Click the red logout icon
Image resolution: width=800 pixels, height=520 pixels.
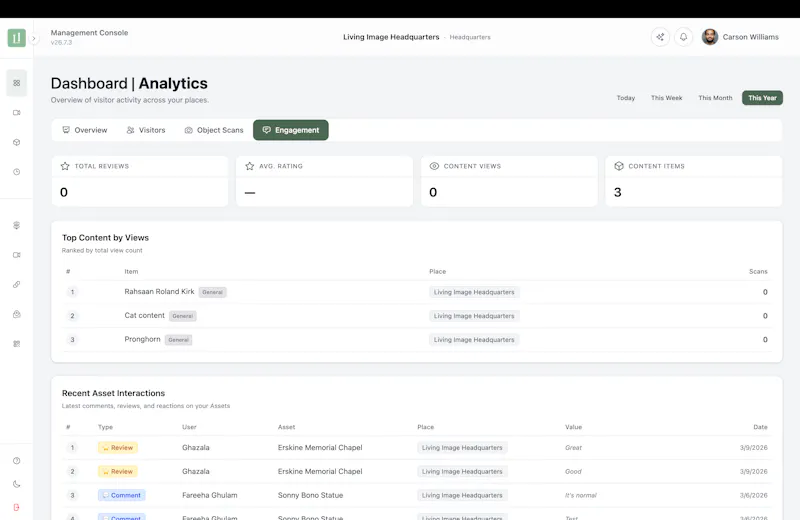(x=16, y=507)
